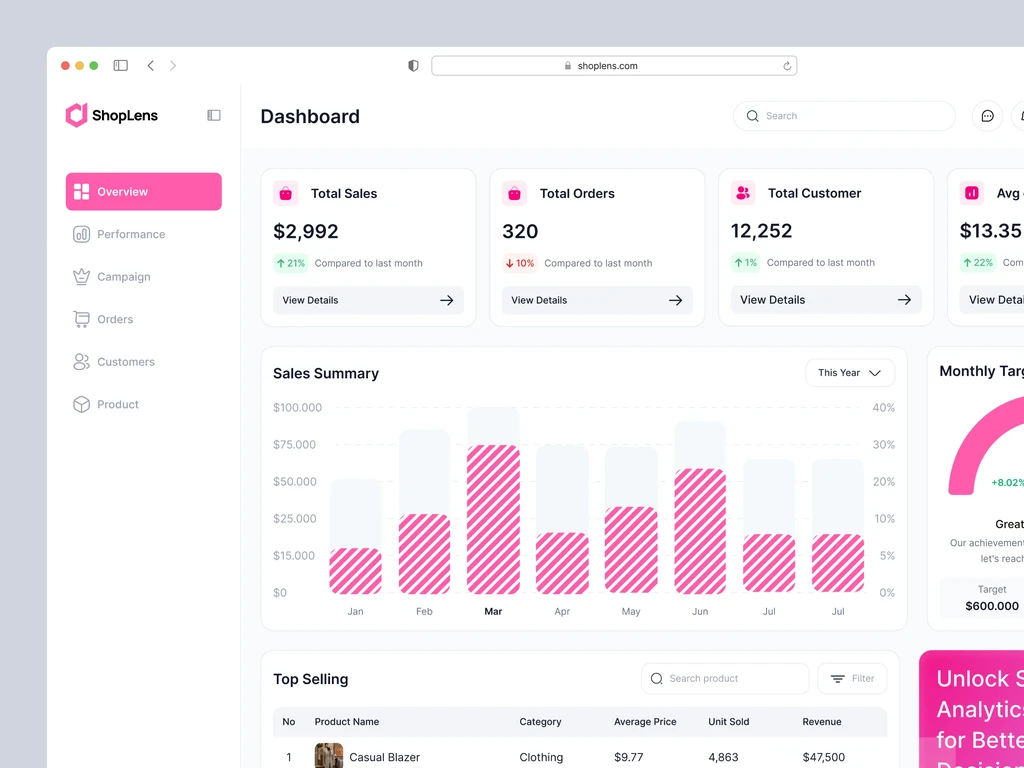The image size is (1024, 768).
Task: Collapse the ShopLens sidebar panel icon
Action: tap(214, 116)
